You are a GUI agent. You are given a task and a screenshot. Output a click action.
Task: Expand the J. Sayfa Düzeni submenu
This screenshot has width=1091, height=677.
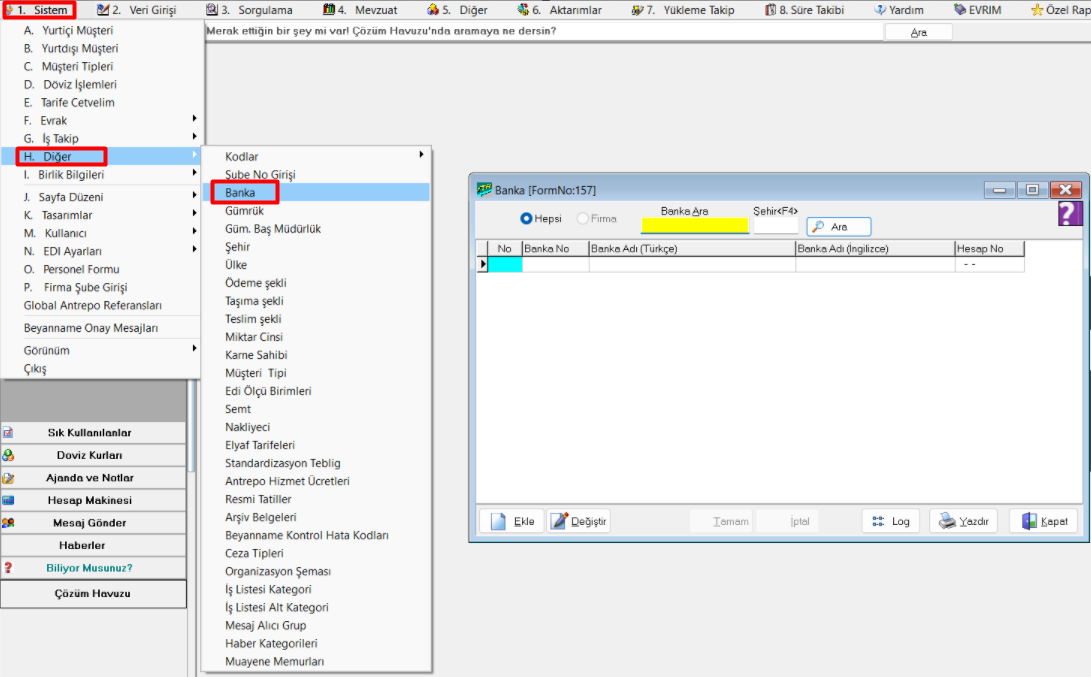pyautogui.click(x=194, y=195)
